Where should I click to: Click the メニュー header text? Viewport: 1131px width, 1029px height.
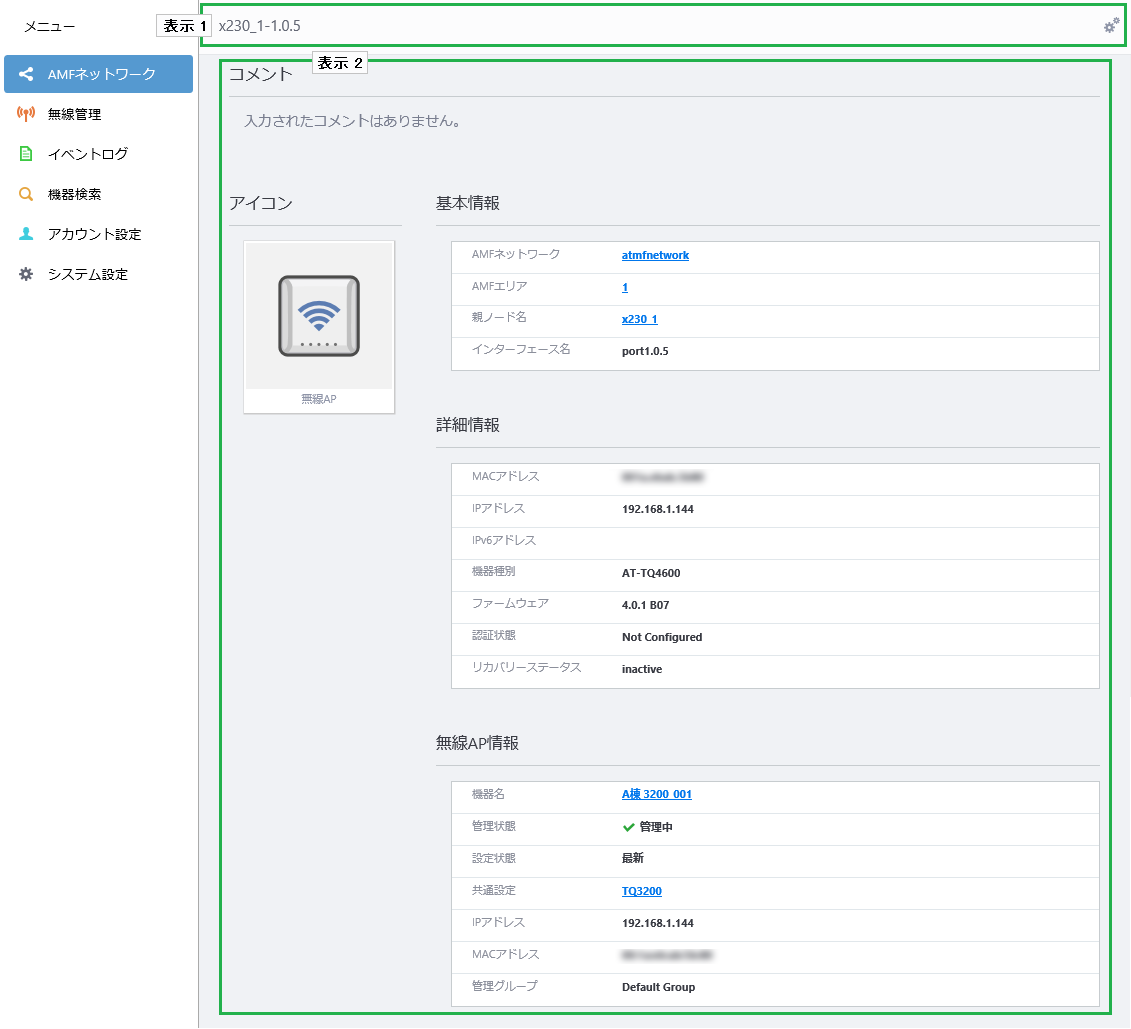tap(50, 27)
